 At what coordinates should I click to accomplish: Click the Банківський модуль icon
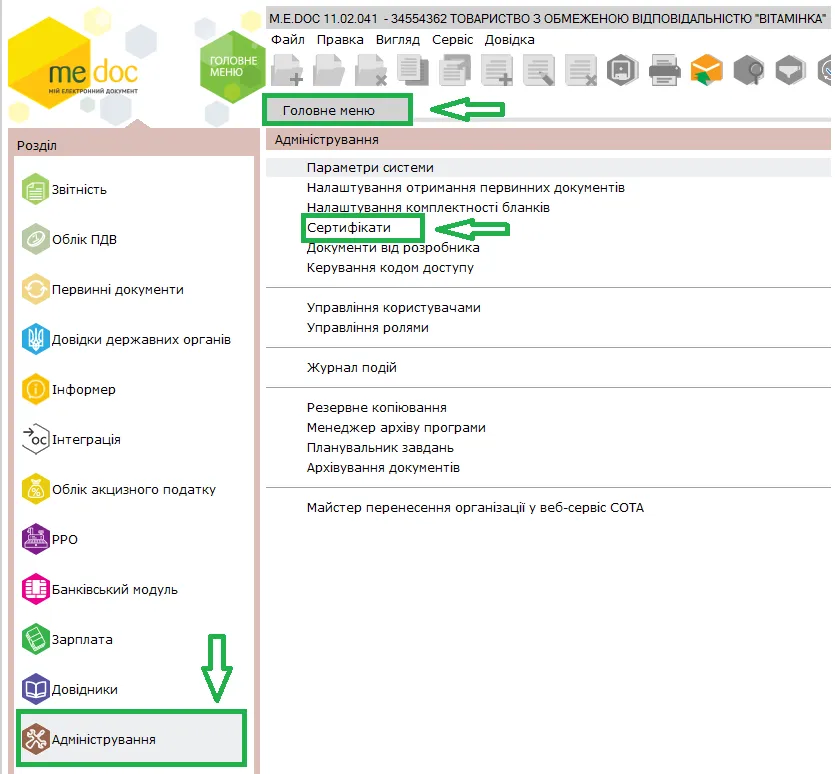point(35,589)
